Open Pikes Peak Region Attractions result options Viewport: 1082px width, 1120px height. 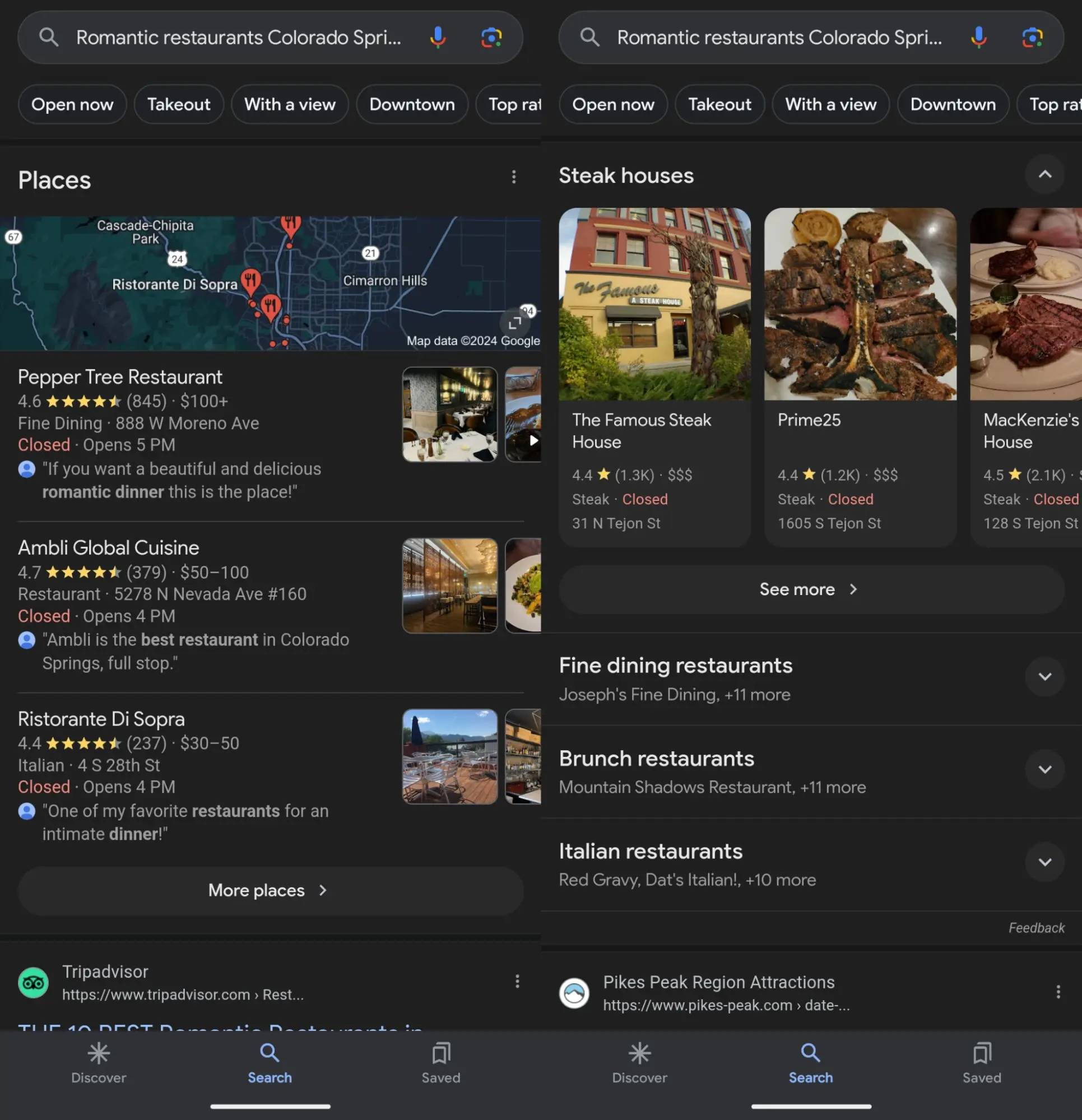1058,992
